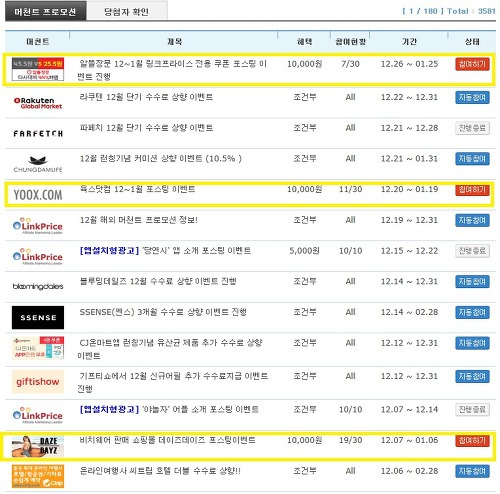
Task: Click the 11/30 participation count
Action: tap(350, 189)
